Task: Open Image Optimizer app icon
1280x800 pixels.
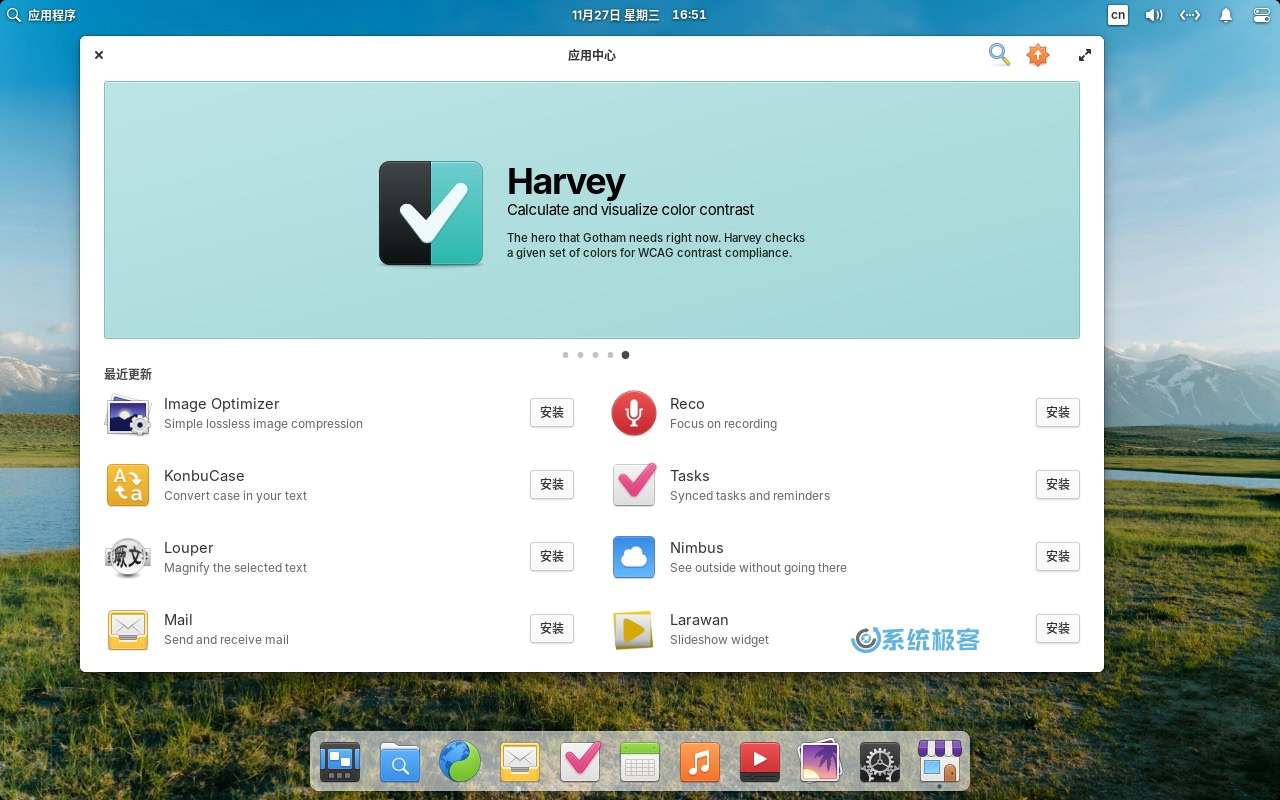Action: tap(128, 413)
